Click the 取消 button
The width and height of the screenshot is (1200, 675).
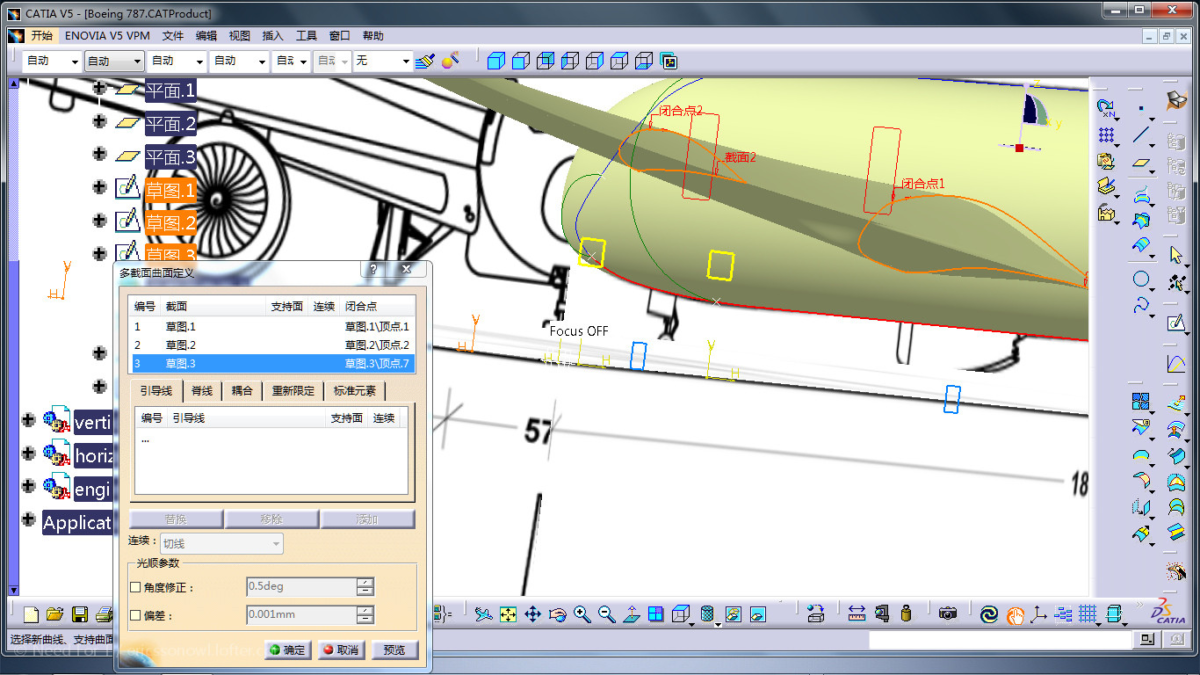point(342,650)
